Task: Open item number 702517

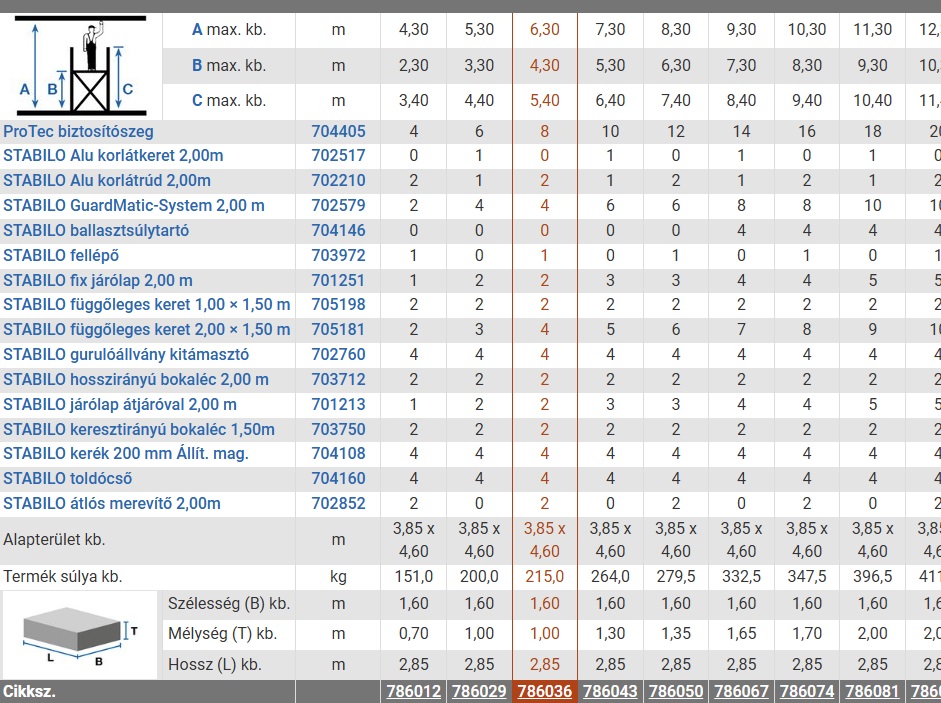Action: tap(338, 155)
